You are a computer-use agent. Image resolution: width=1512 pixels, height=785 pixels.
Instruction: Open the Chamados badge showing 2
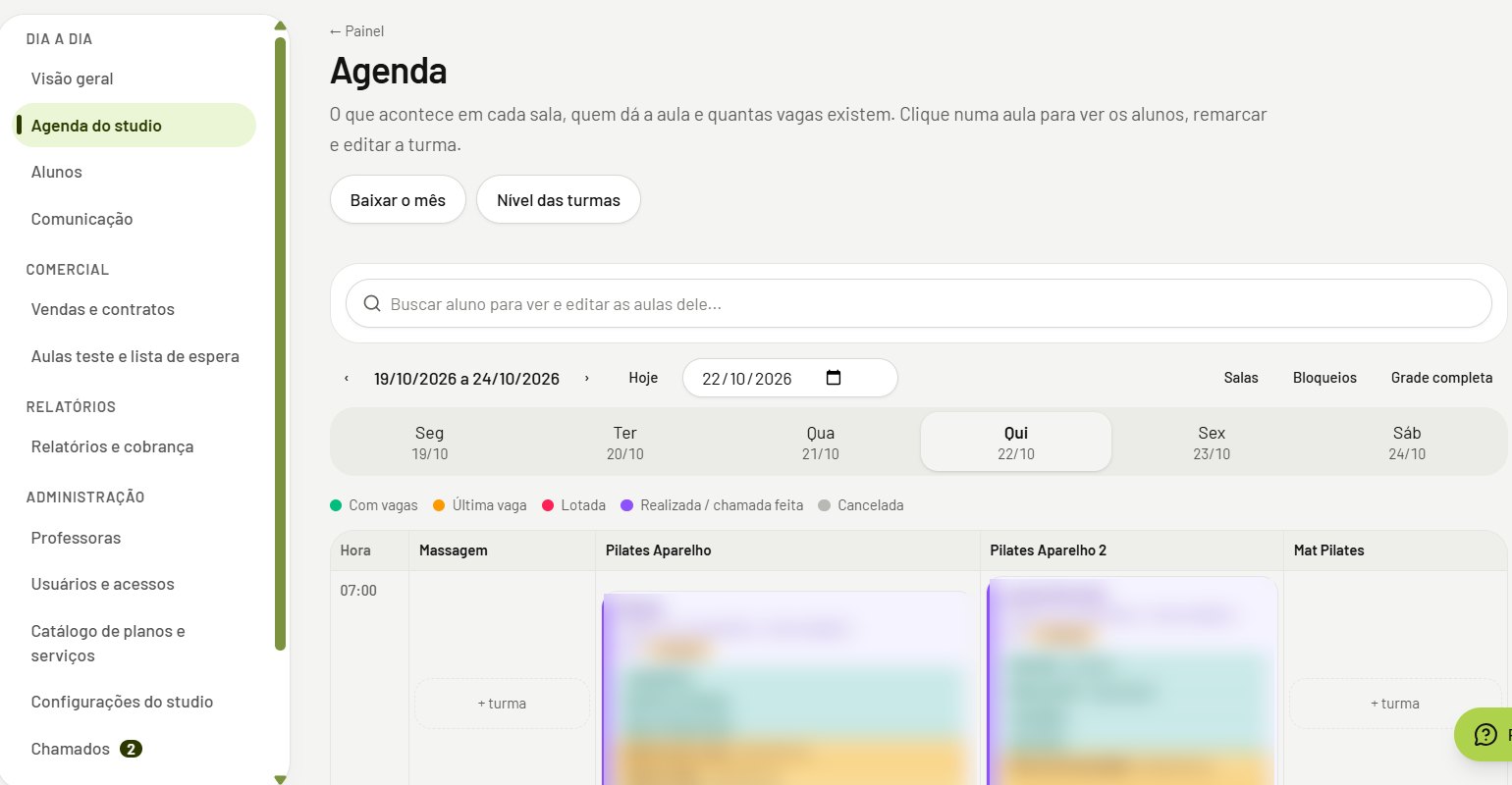click(x=131, y=749)
